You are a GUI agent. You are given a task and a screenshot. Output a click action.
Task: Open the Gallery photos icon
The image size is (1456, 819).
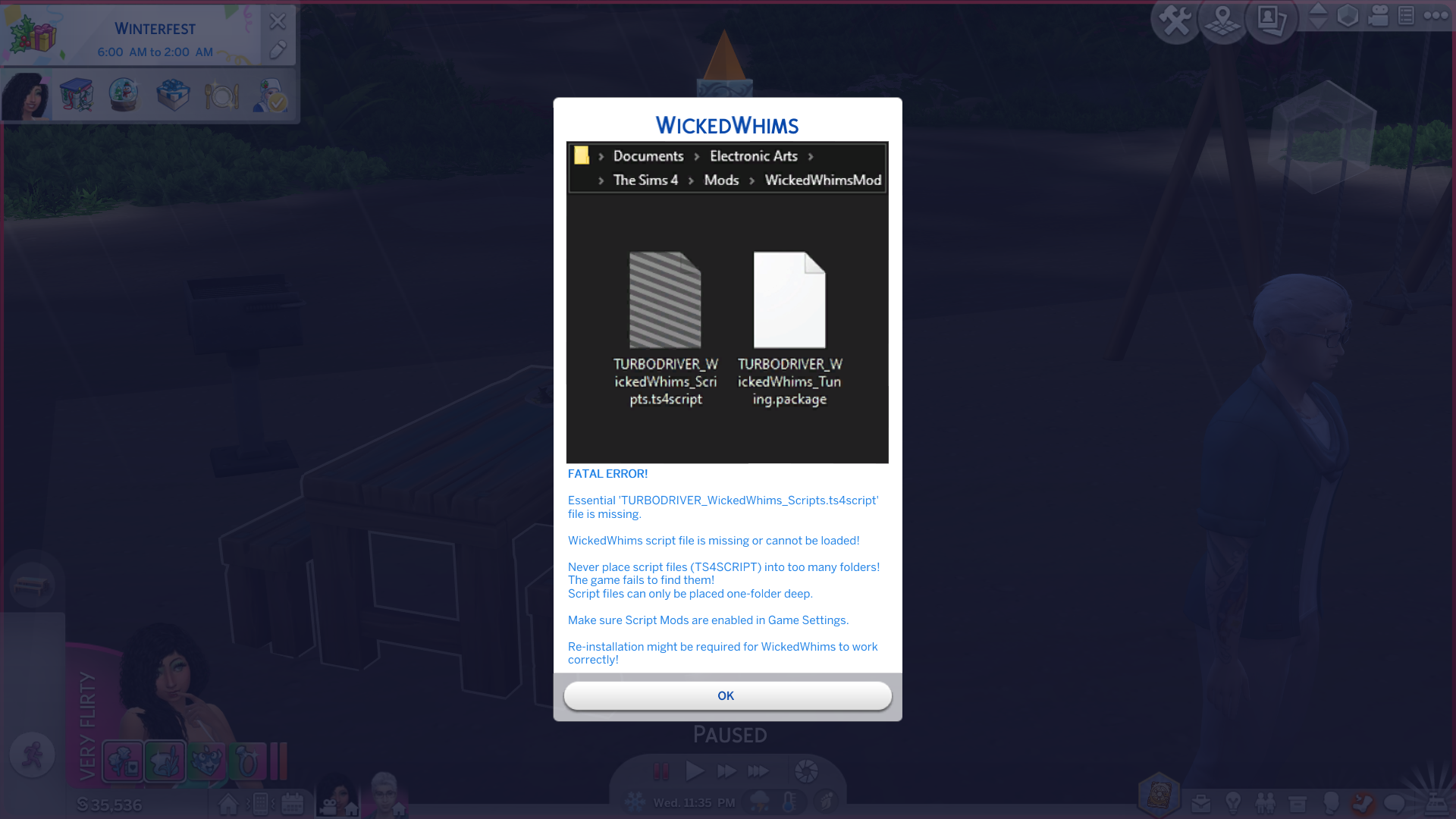[x=1272, y=20]
